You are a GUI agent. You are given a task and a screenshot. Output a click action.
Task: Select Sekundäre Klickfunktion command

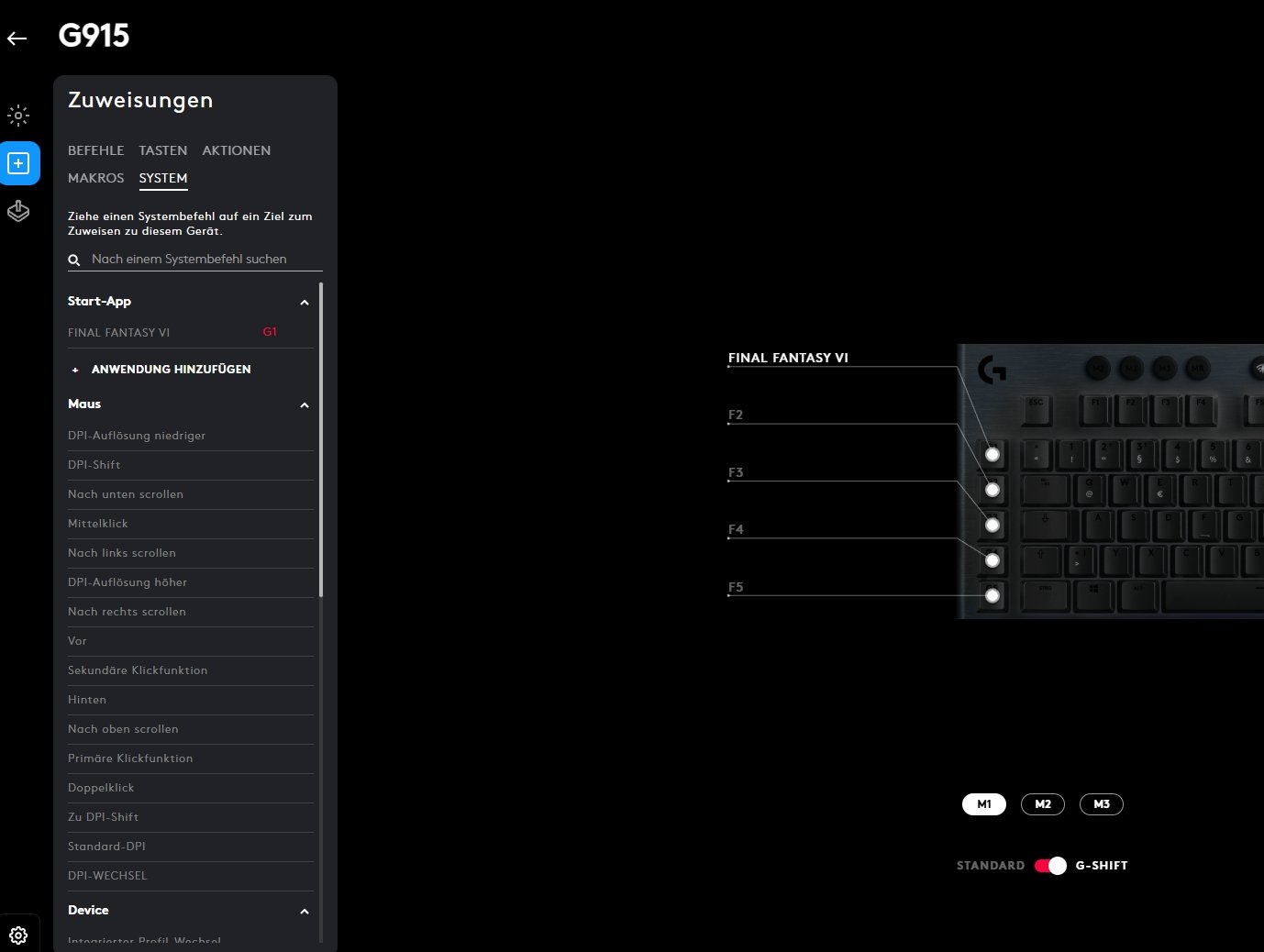point(191,670)
